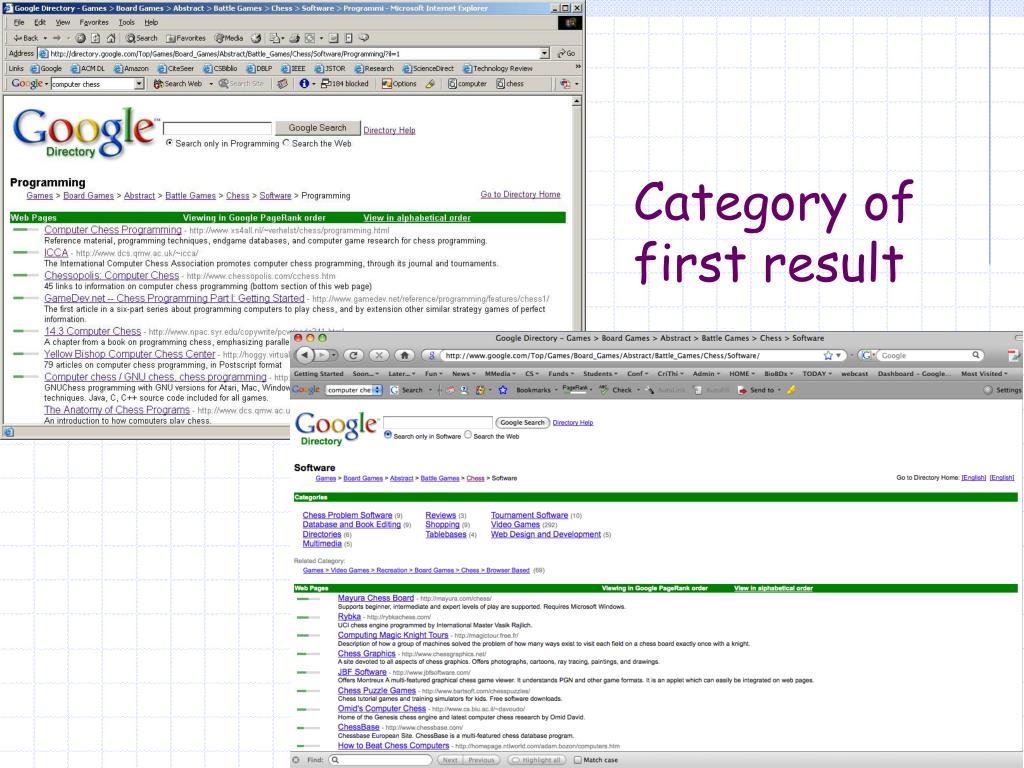Click the Find text field in Firefox find bar
The image size is (1024, 768).
pos(381,760)
